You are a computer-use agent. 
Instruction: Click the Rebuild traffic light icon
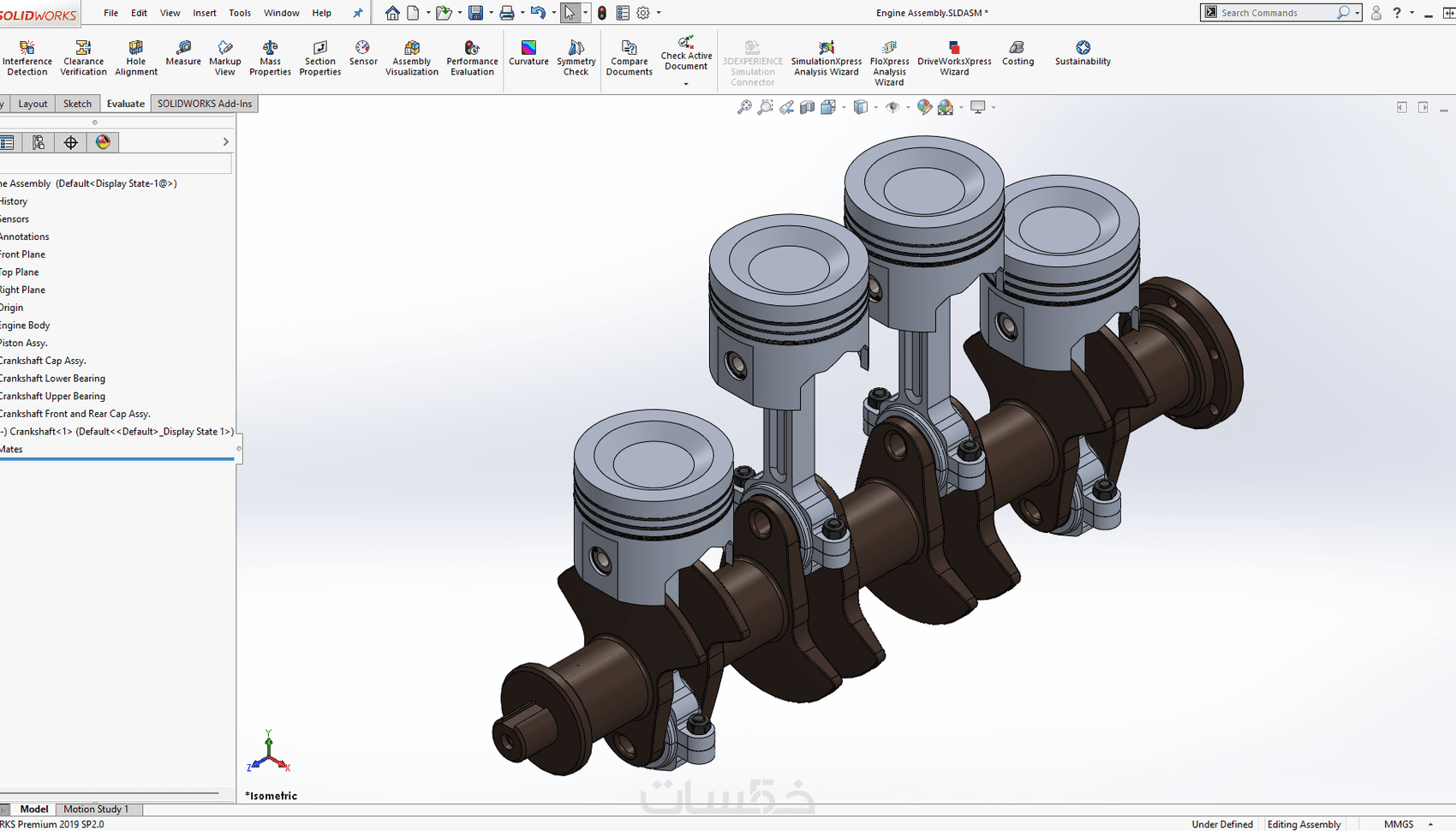pos(602,13)
